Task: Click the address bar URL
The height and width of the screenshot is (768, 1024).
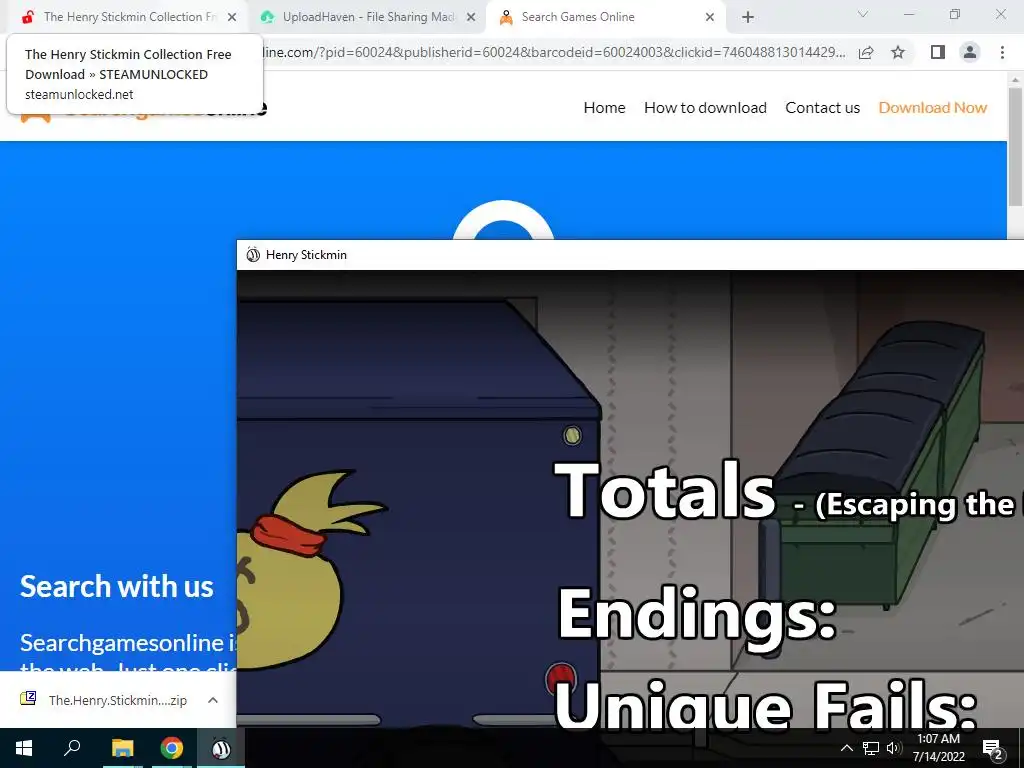Action: point(554,52)
